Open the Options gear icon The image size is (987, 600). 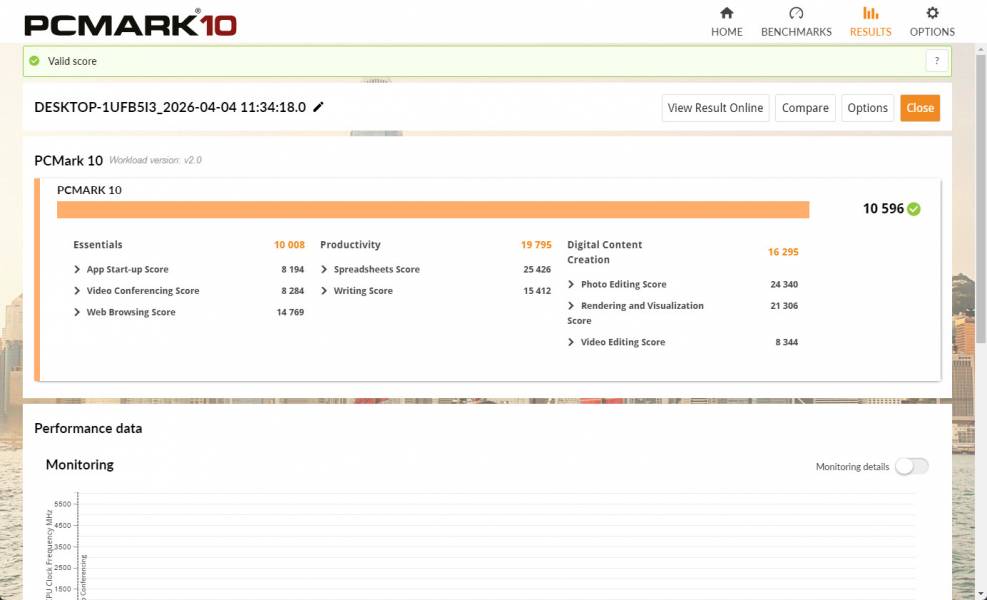932,14
